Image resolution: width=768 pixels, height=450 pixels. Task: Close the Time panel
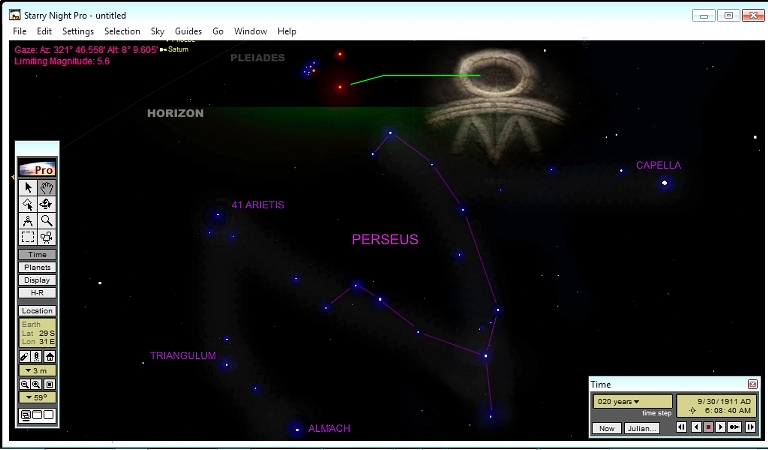[x=753, y=384]
